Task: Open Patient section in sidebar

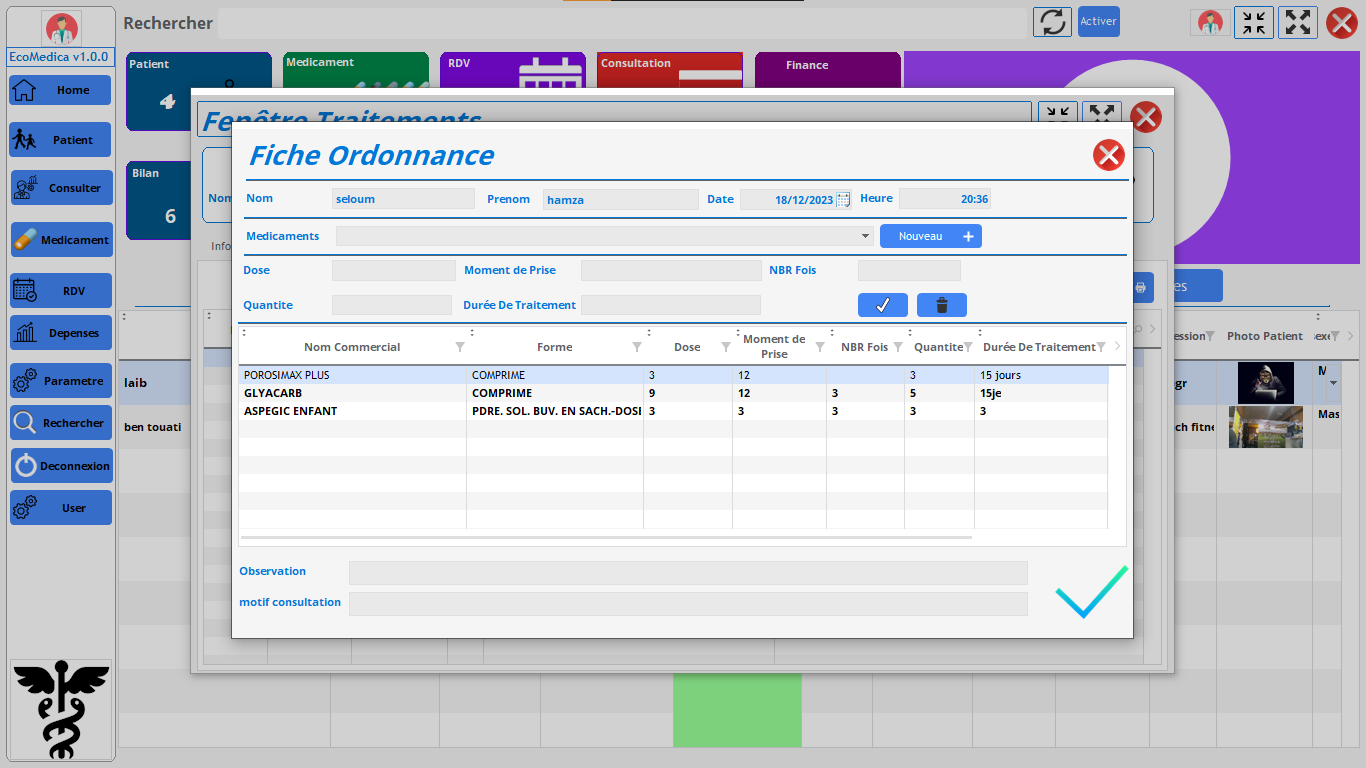Action: [60, 140]
